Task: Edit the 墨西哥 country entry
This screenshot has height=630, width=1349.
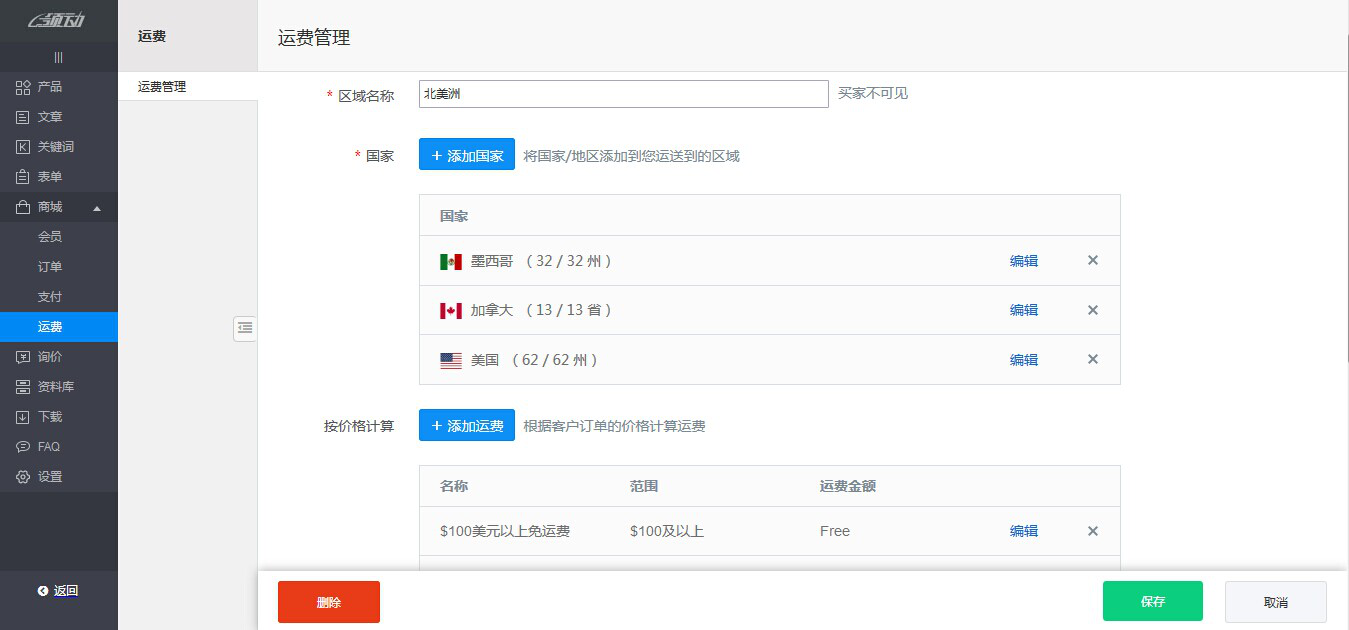Action: pyautogui.click(x=1023, y=260)
